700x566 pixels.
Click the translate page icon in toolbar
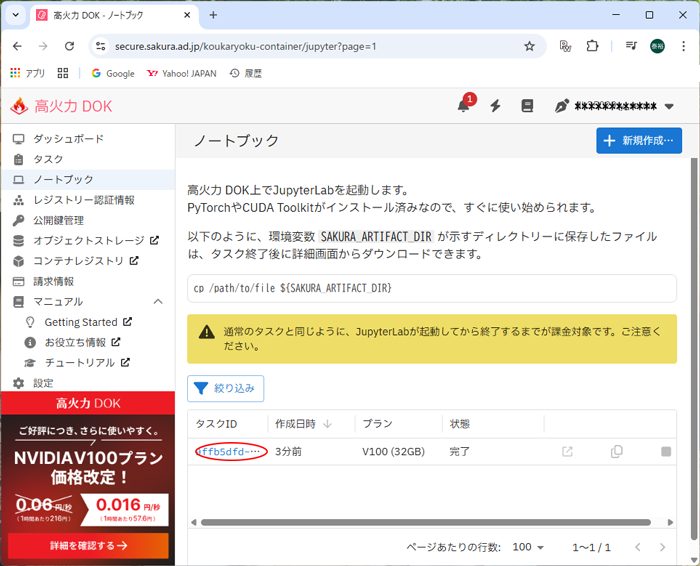[566, 46]
